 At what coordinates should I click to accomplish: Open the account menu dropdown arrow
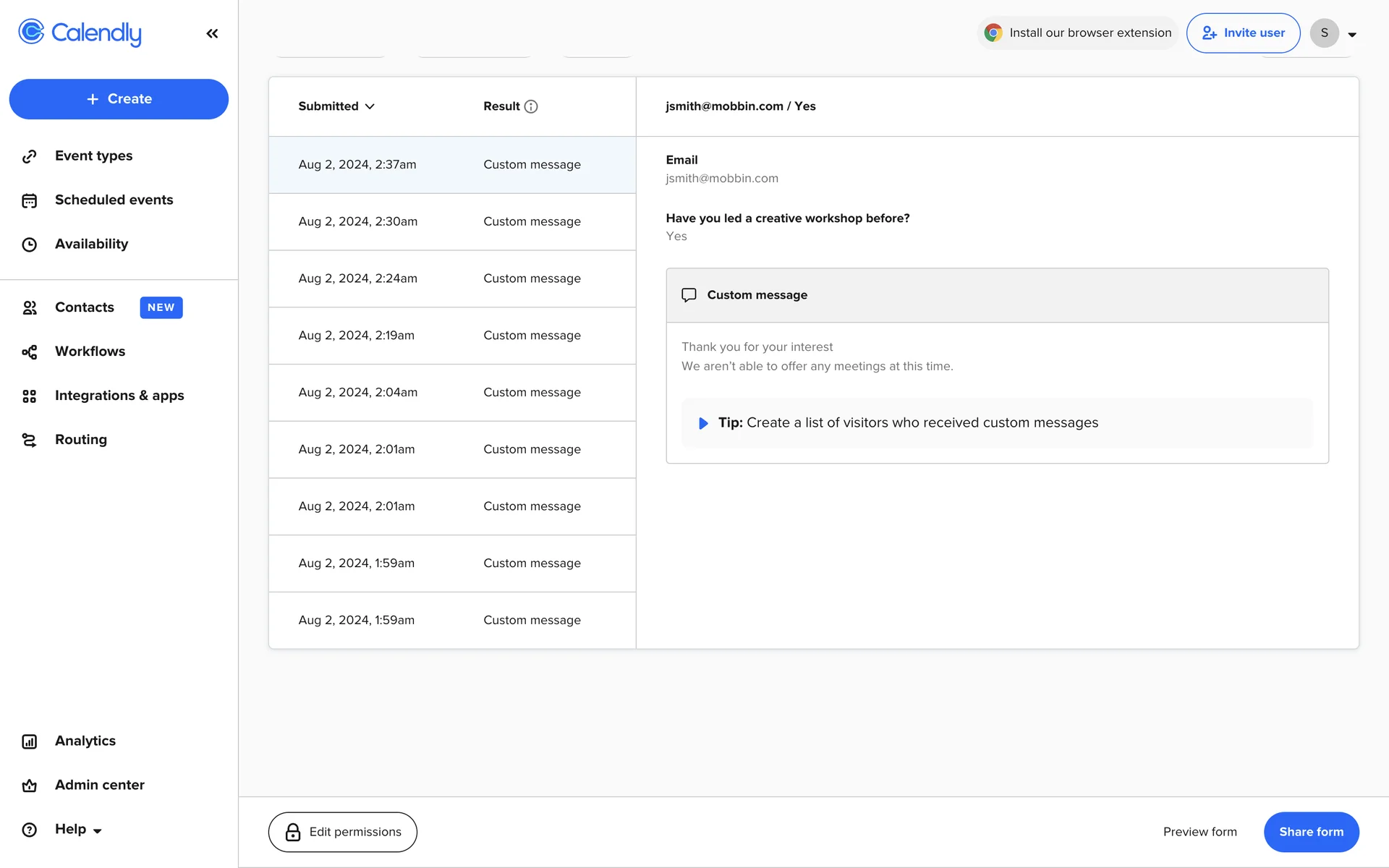pyautogui.click(x=1351, y=34)
